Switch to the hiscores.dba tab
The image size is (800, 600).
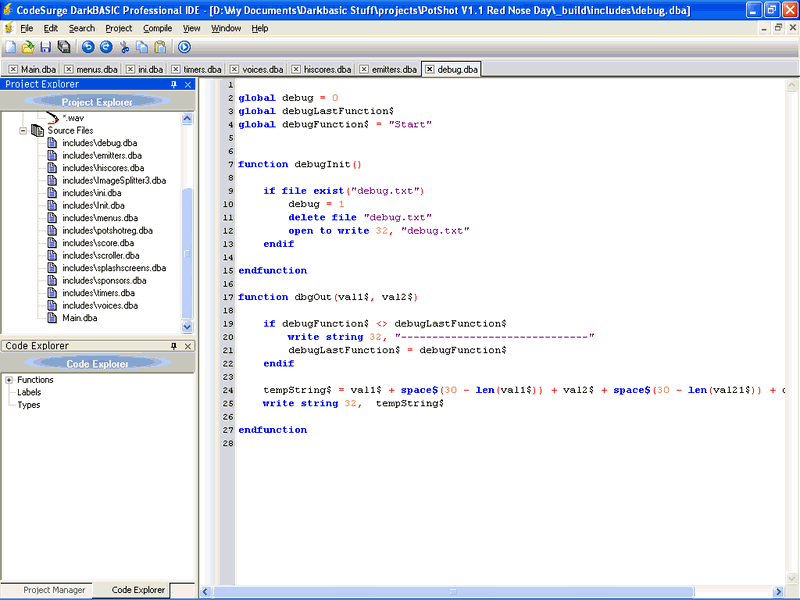point(327,70)
